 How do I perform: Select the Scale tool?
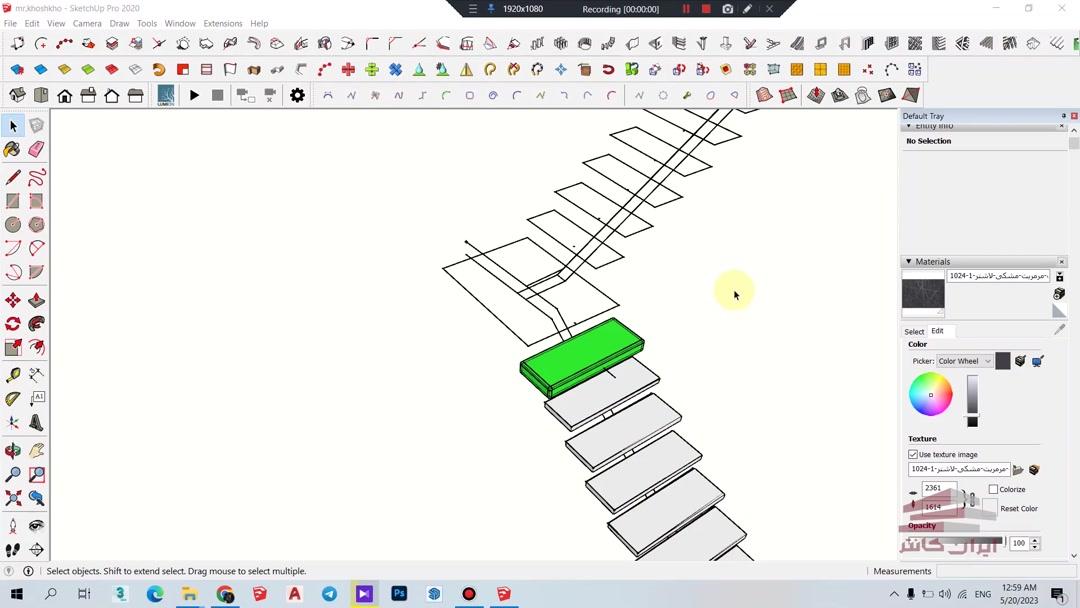(12, 348)
